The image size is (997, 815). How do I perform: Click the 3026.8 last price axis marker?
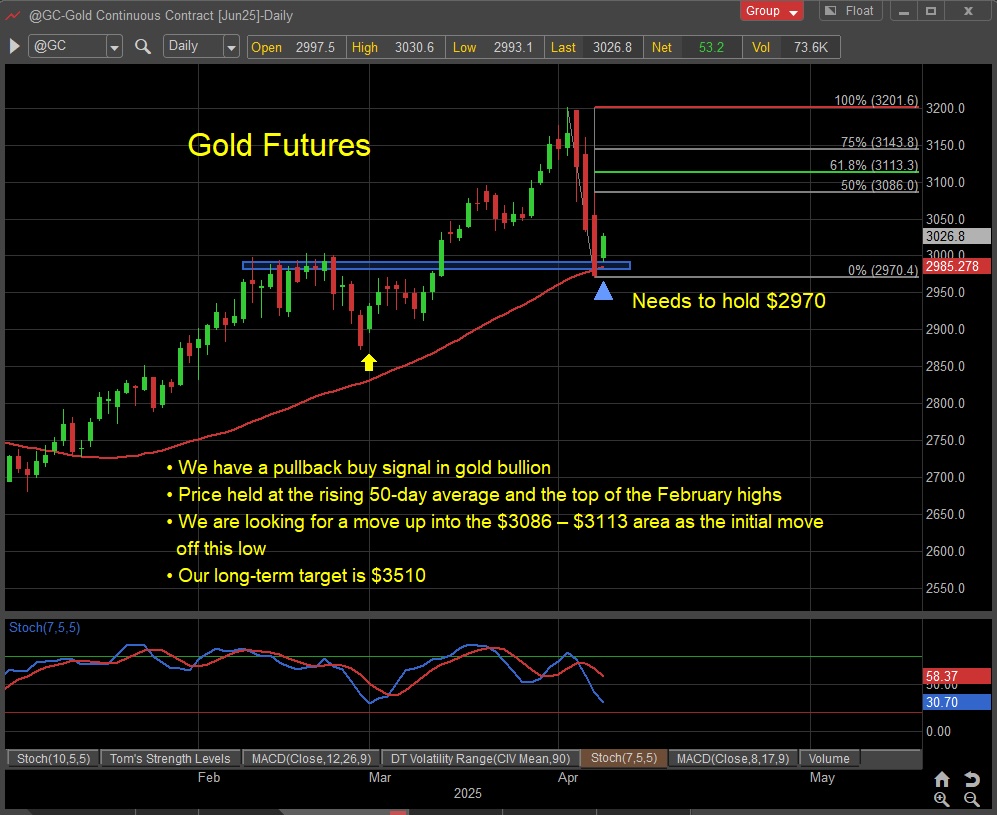click(956, 236)
